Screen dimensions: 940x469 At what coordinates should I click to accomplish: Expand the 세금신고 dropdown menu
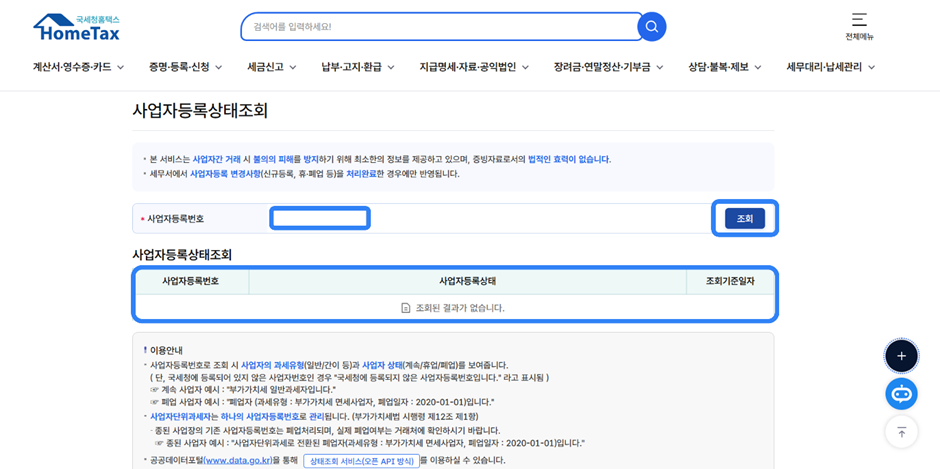pos(271,67)
